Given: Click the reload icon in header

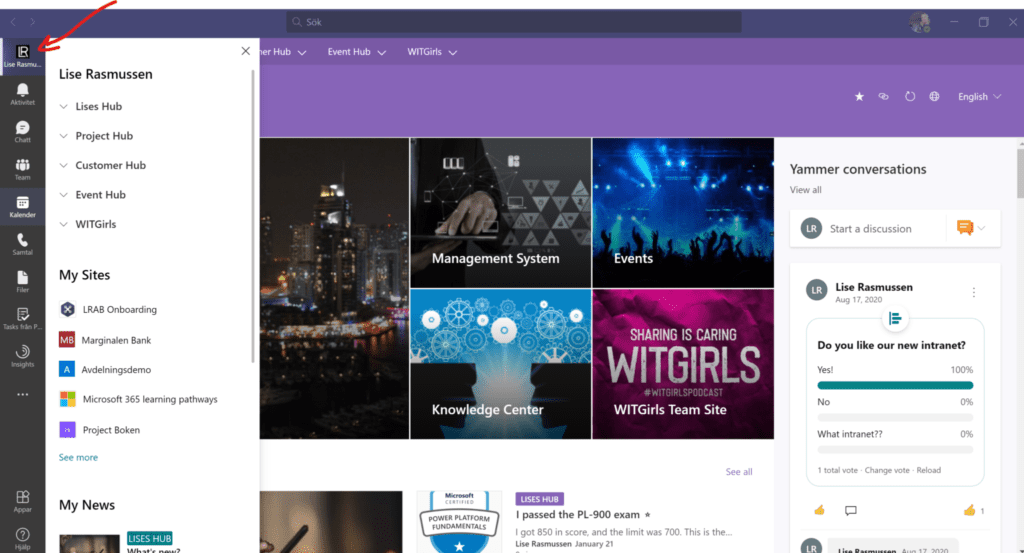Looking at the screenshot, I should coord(910,97).
